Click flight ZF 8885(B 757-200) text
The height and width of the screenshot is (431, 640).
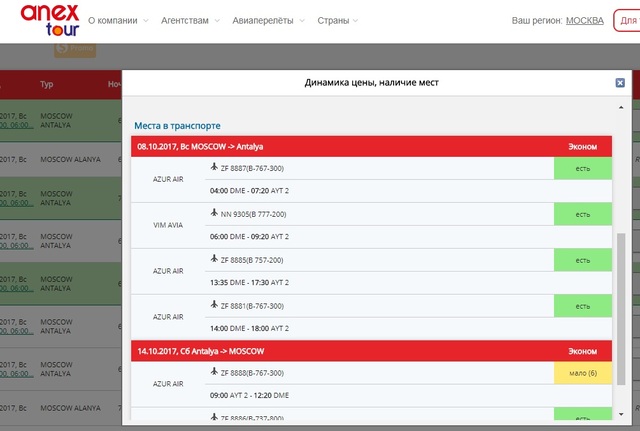[252, 260]
